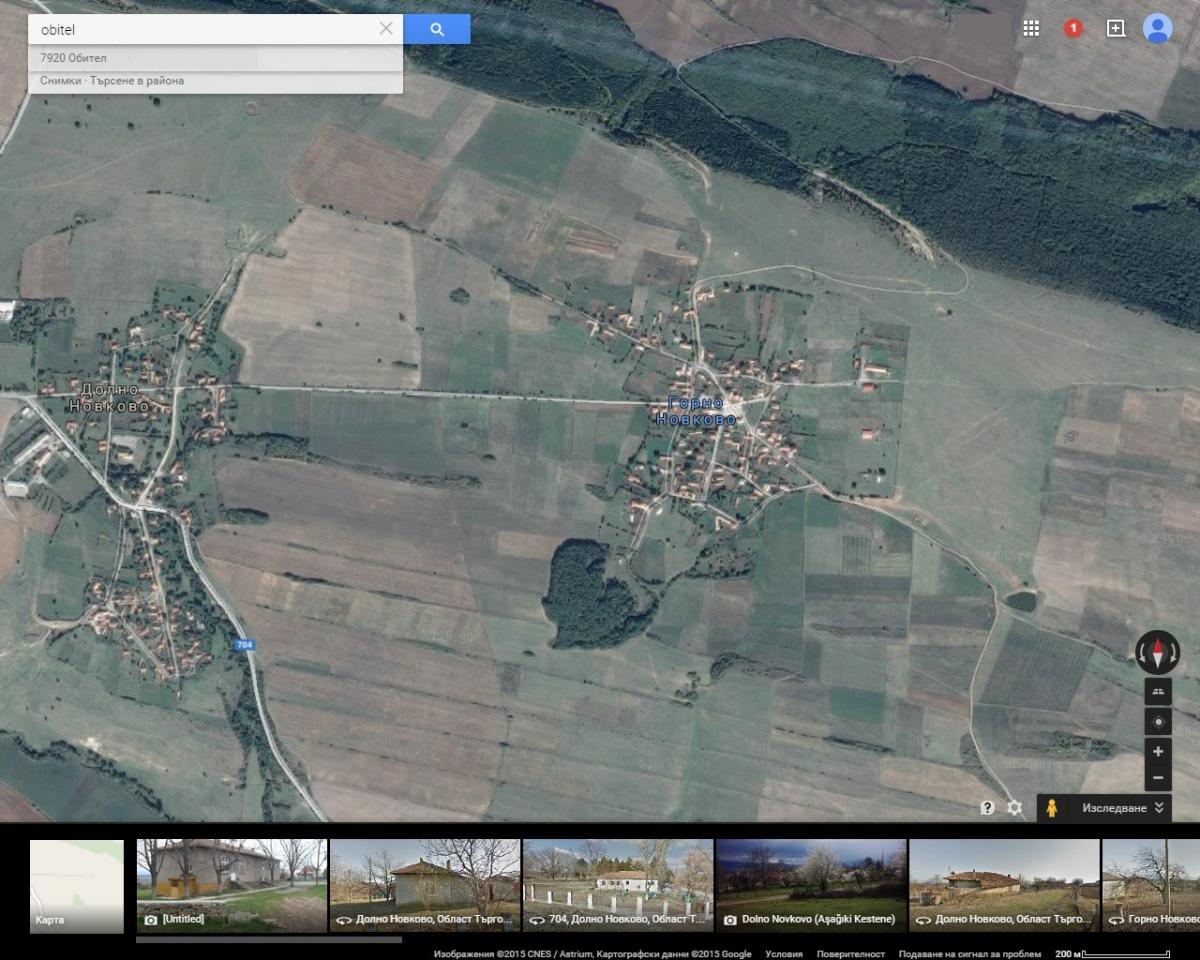Select the yellow Pegman Street View icon
This screenshot has height=960, width=1200.
1051,808
